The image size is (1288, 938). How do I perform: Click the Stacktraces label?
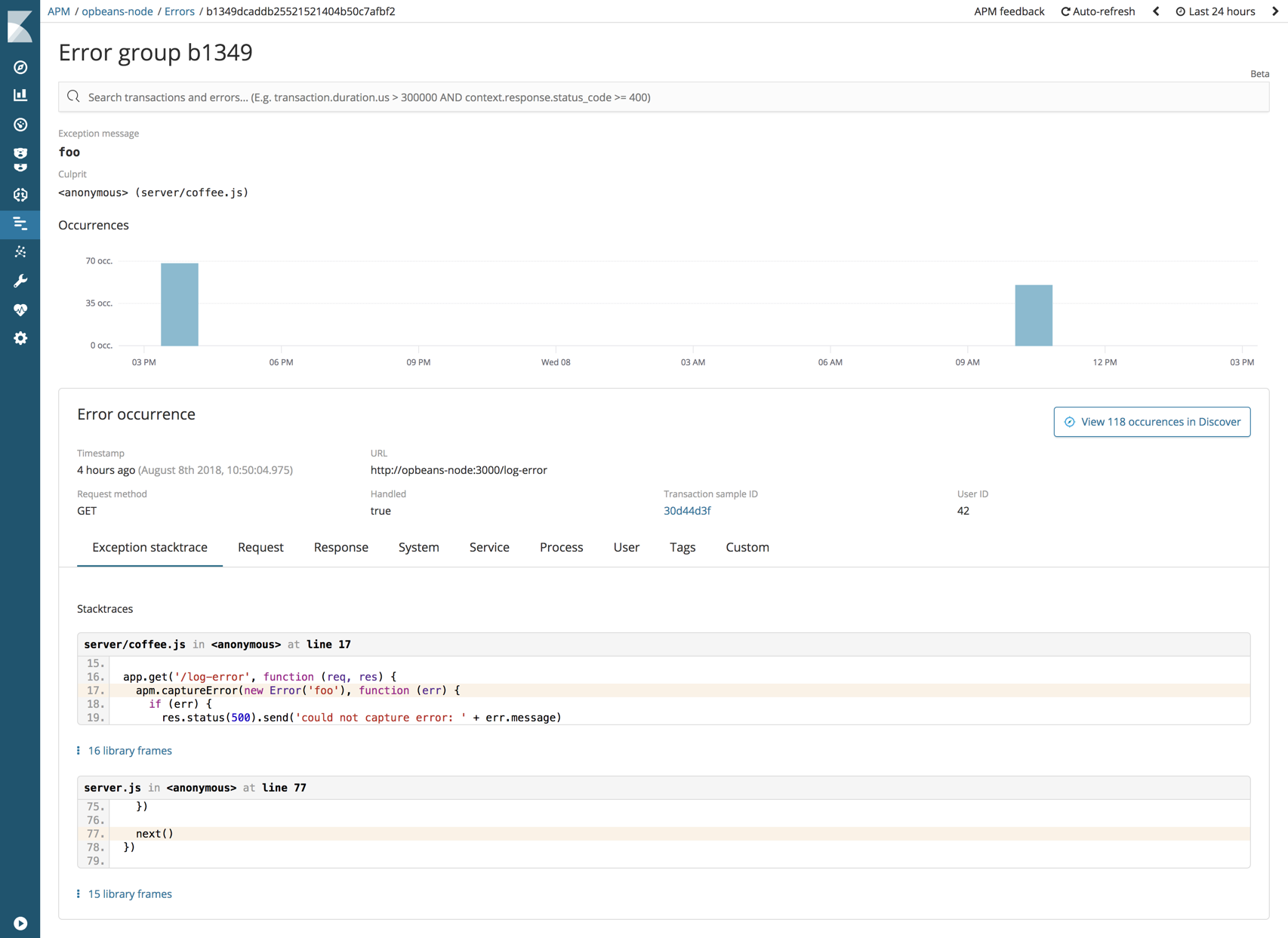tap(105, 609)
